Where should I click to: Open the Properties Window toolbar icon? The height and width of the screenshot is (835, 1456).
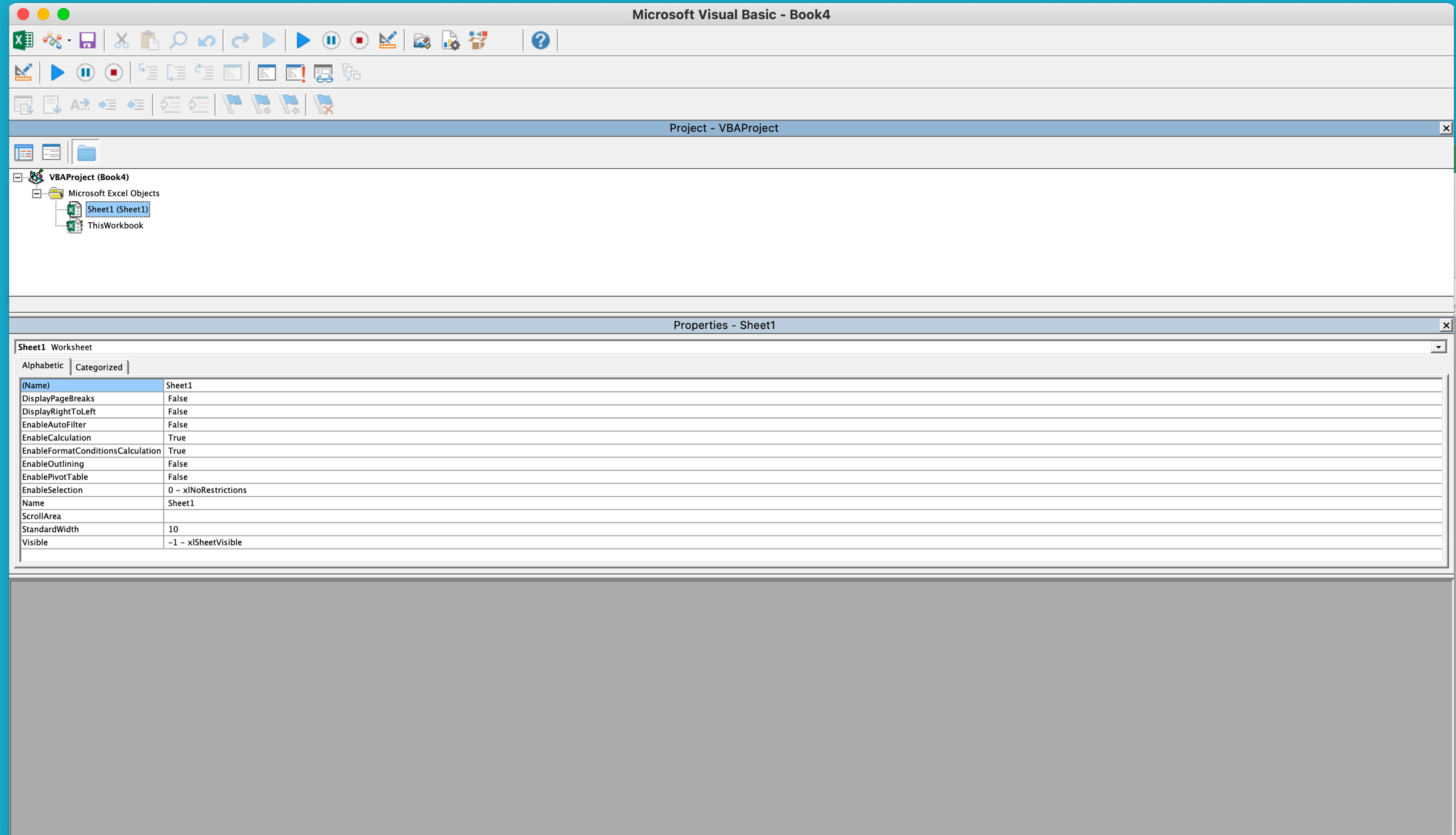450,40
